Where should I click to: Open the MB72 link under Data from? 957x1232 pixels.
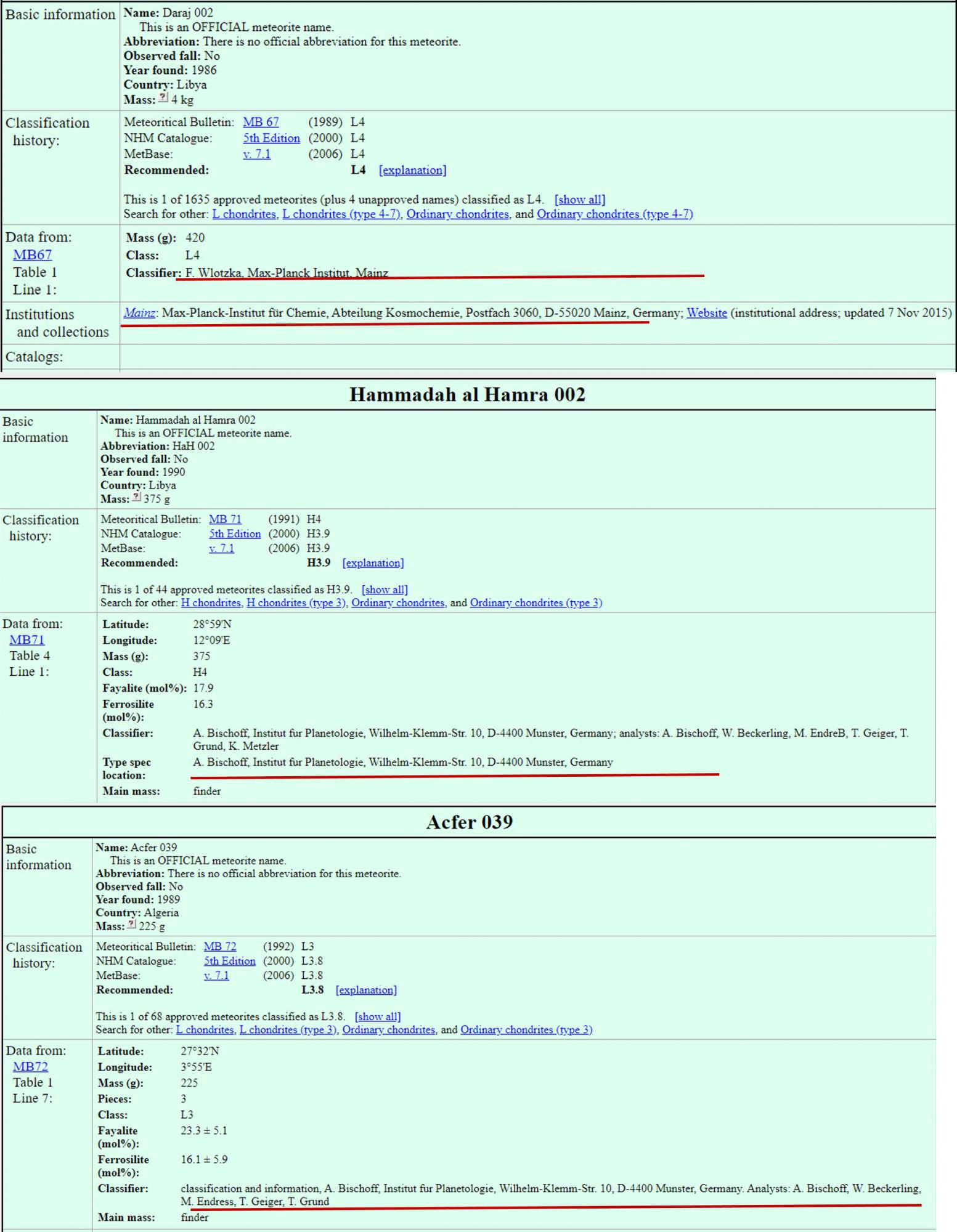tap(30, 1066)
